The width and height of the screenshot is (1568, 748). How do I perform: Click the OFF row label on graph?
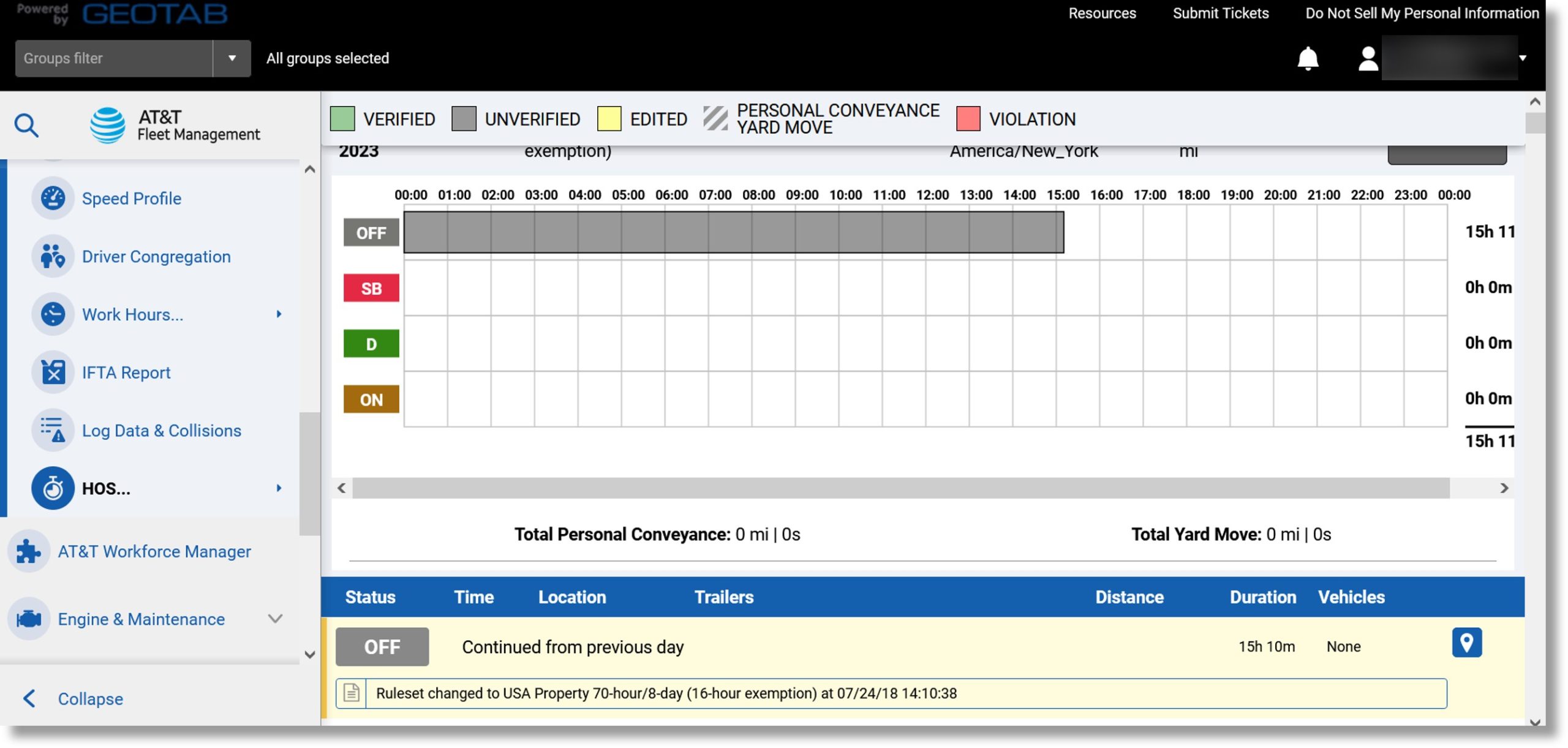pyautogui.click(x=371, y=233)
